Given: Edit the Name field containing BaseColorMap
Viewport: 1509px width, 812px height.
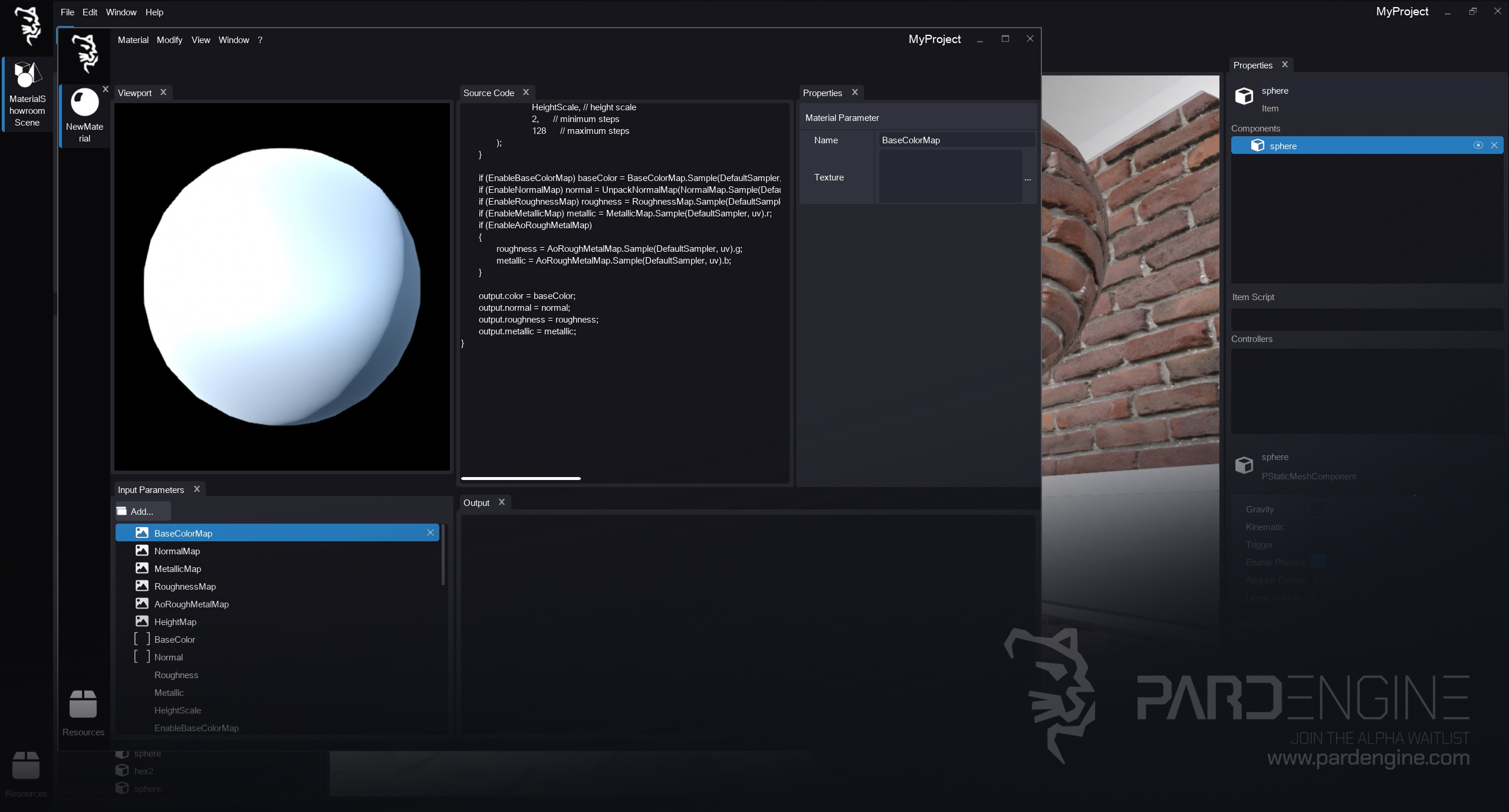Looking at the screenshot, I should click(x=956, y=140).
